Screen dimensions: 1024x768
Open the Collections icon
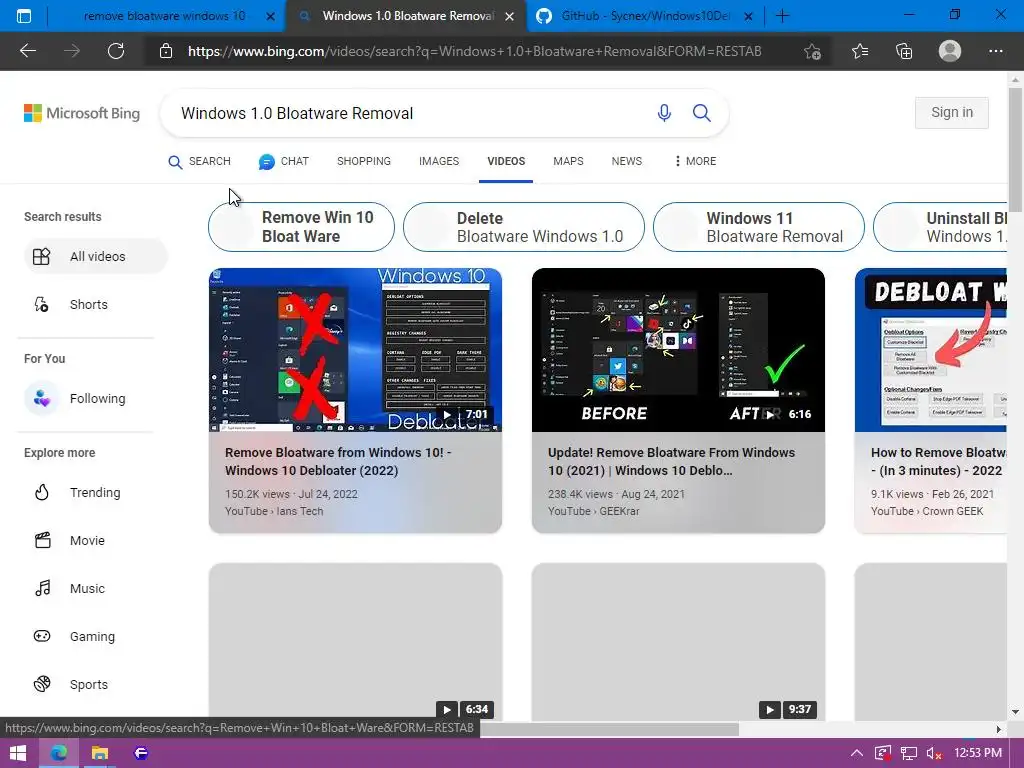904,51
